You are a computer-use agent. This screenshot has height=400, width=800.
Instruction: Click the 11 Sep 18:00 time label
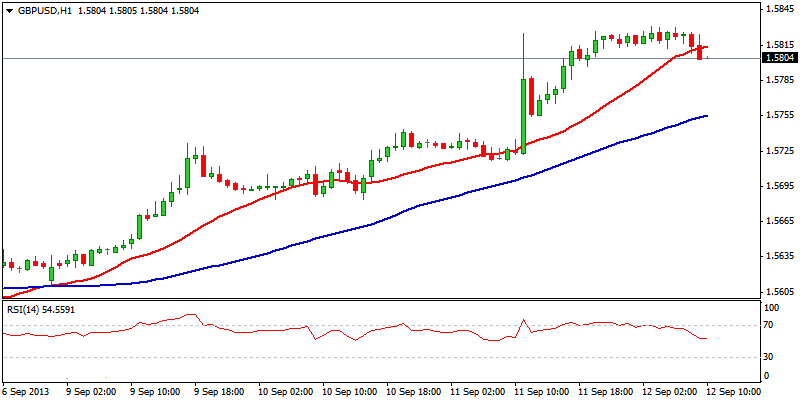click(606, 391)
